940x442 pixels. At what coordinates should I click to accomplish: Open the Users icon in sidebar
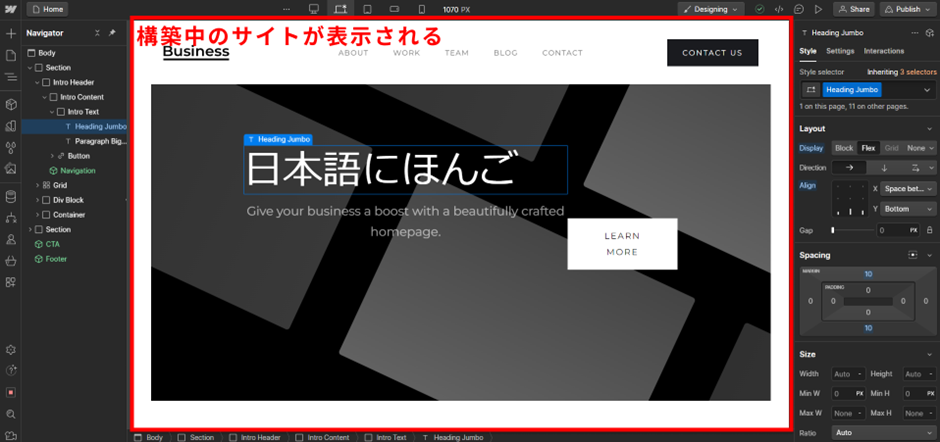click(x=10, y=239)
